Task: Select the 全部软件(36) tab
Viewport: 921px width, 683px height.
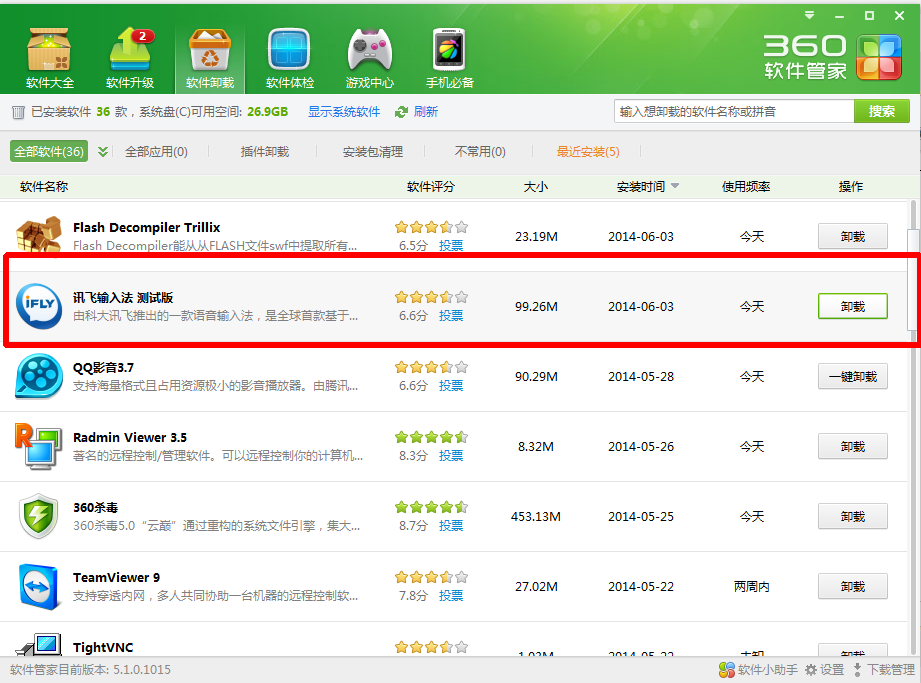Action: (x=49, y=152)
